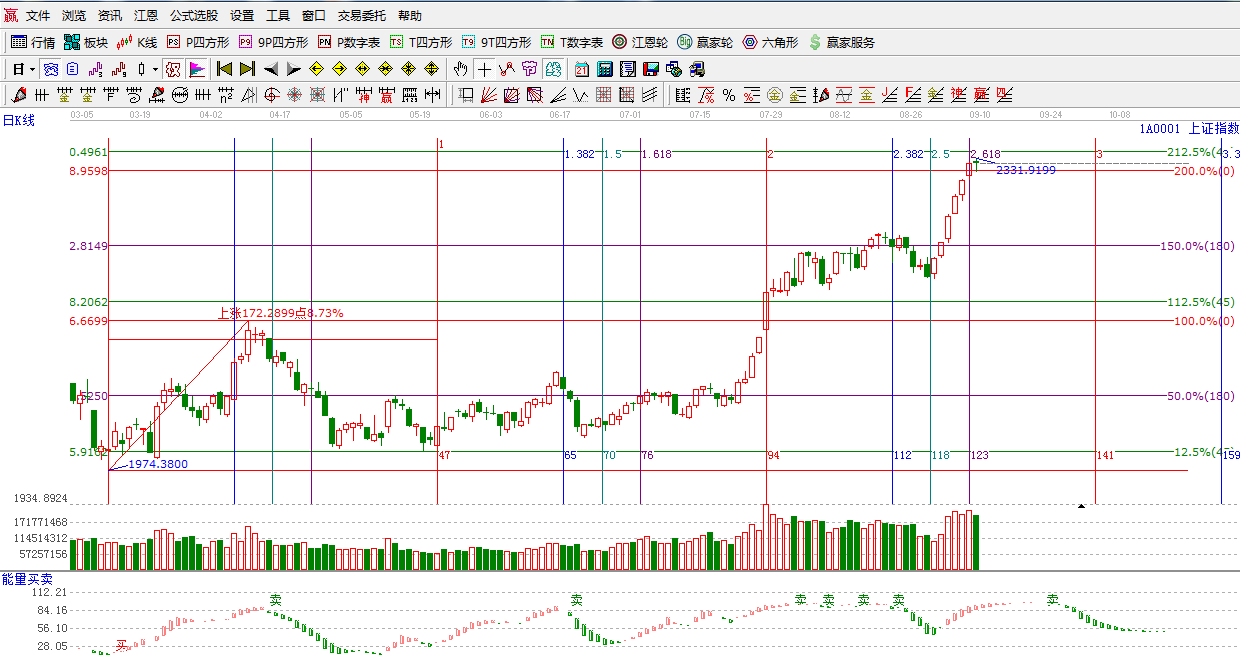Toggle the colored flag indicator button

click(x=197, y=69)
